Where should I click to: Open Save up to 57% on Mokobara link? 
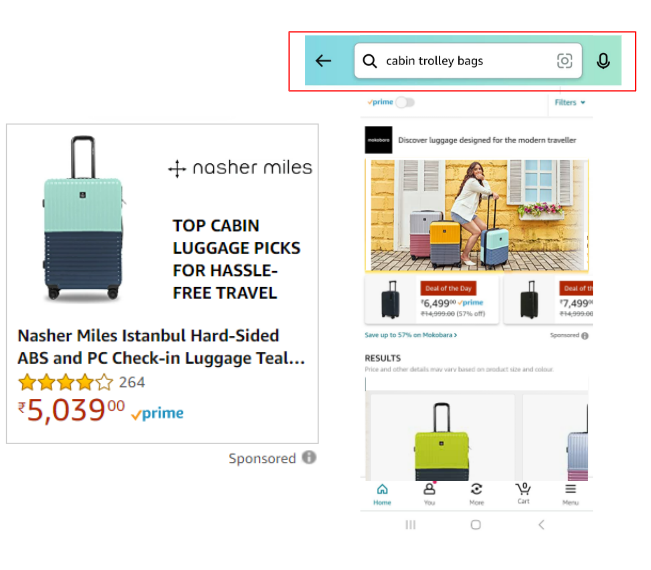pos(411,335)
